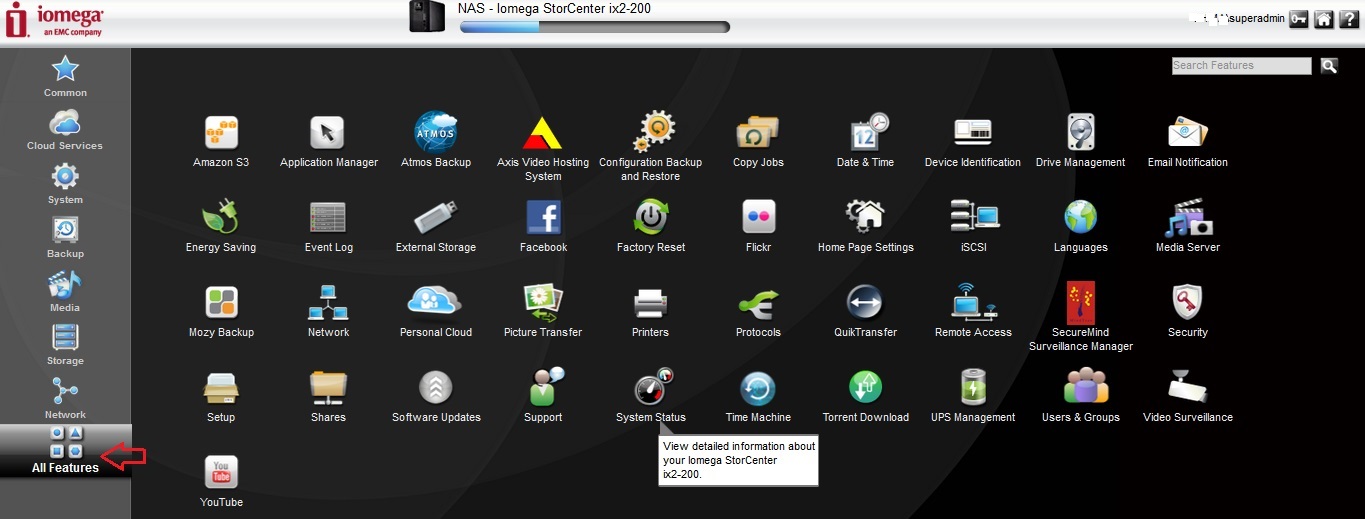Image resolution: width=1365 pixels, height=519 pixels.
Task: Select the Backup sidebar category
Action: pyautogui.click(x=65, y=238)
